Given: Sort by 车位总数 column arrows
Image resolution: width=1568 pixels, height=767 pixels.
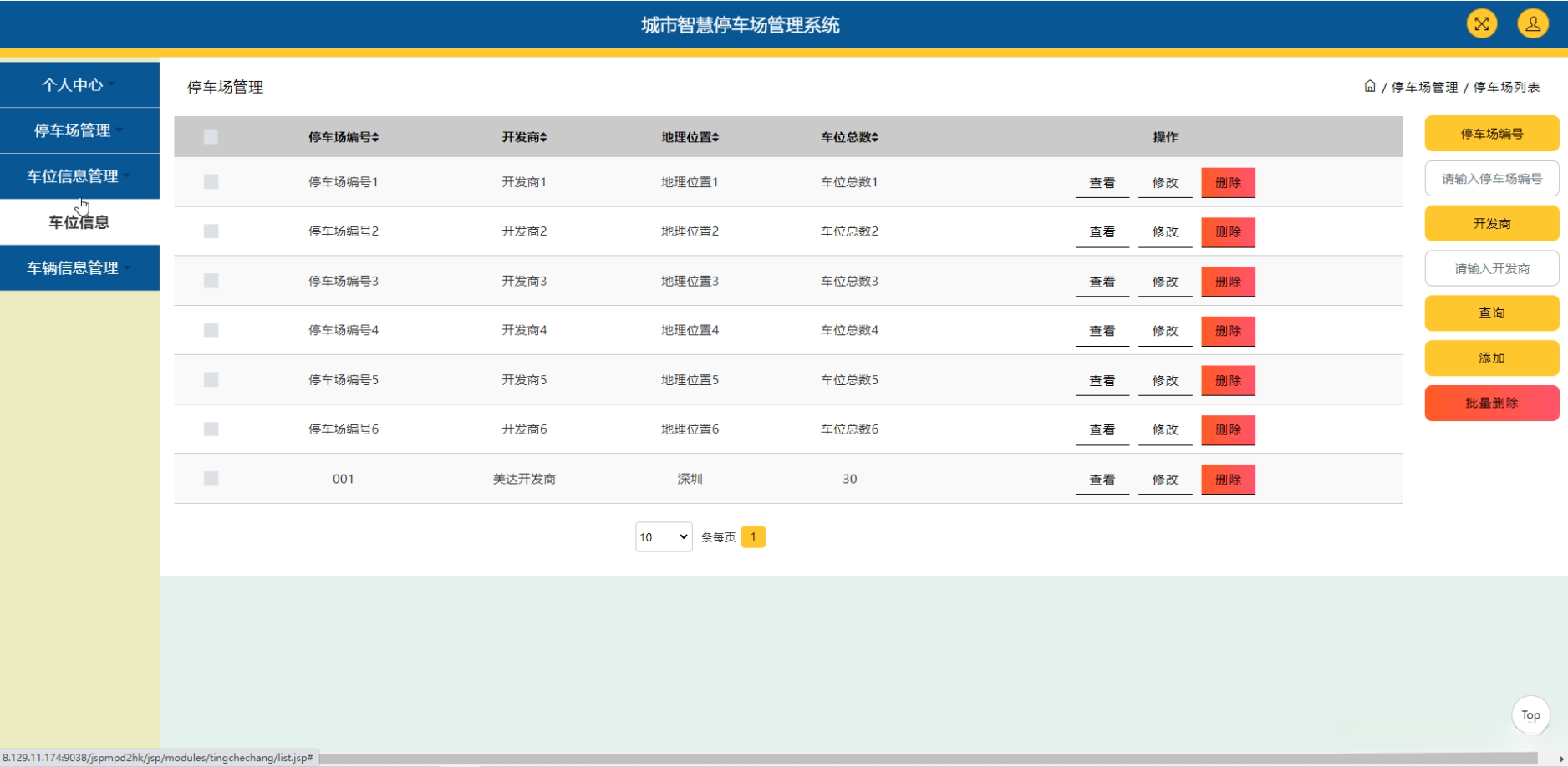Looking at the screenshot, I should point(875,137).
